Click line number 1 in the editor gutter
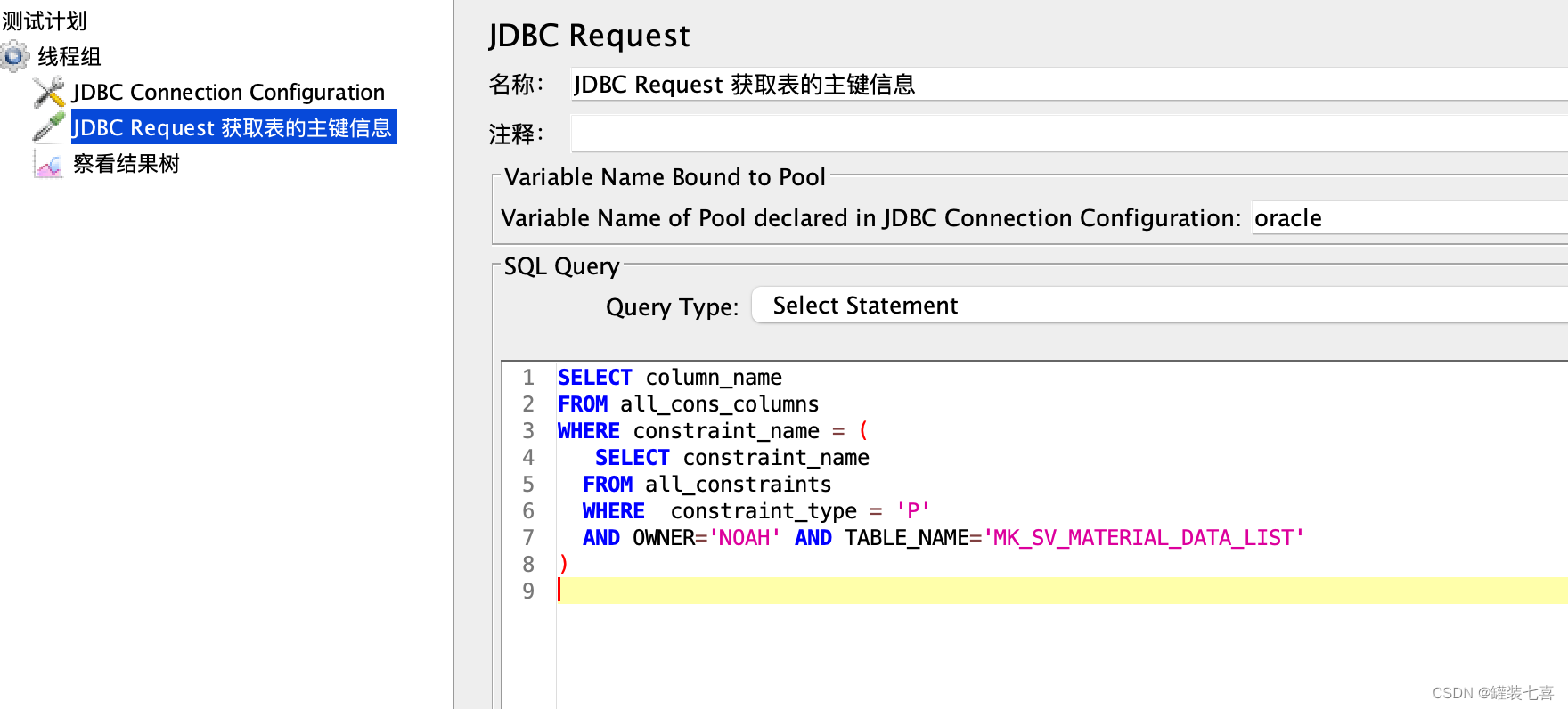Viewport: 1568px width, 709px height. pyautogui.click(x=528, y=378)
